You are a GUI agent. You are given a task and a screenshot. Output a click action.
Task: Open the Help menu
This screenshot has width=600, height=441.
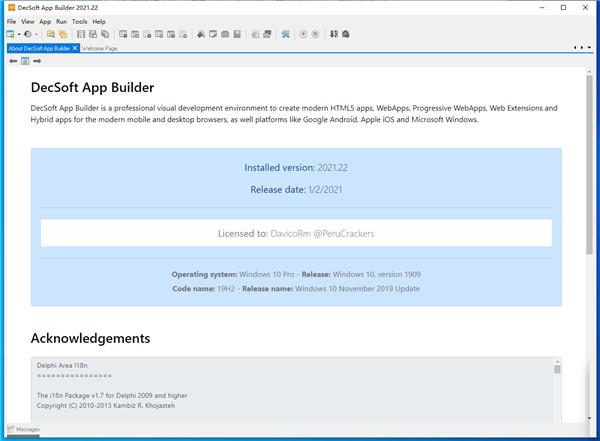[99, 22]
